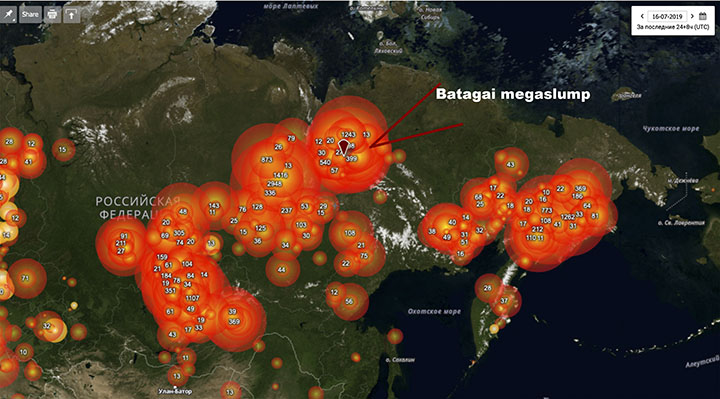The image size is (720, 399).
Task: Select fire cluster labeled 369 near Chukotka
Action: (580, 189)
